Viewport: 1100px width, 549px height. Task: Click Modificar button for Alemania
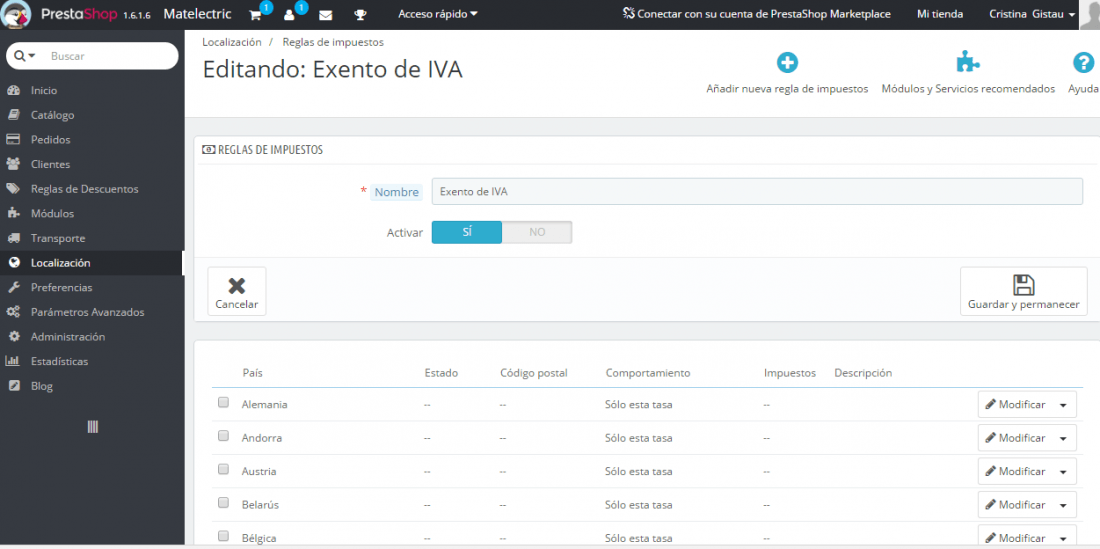point(1015,405)
